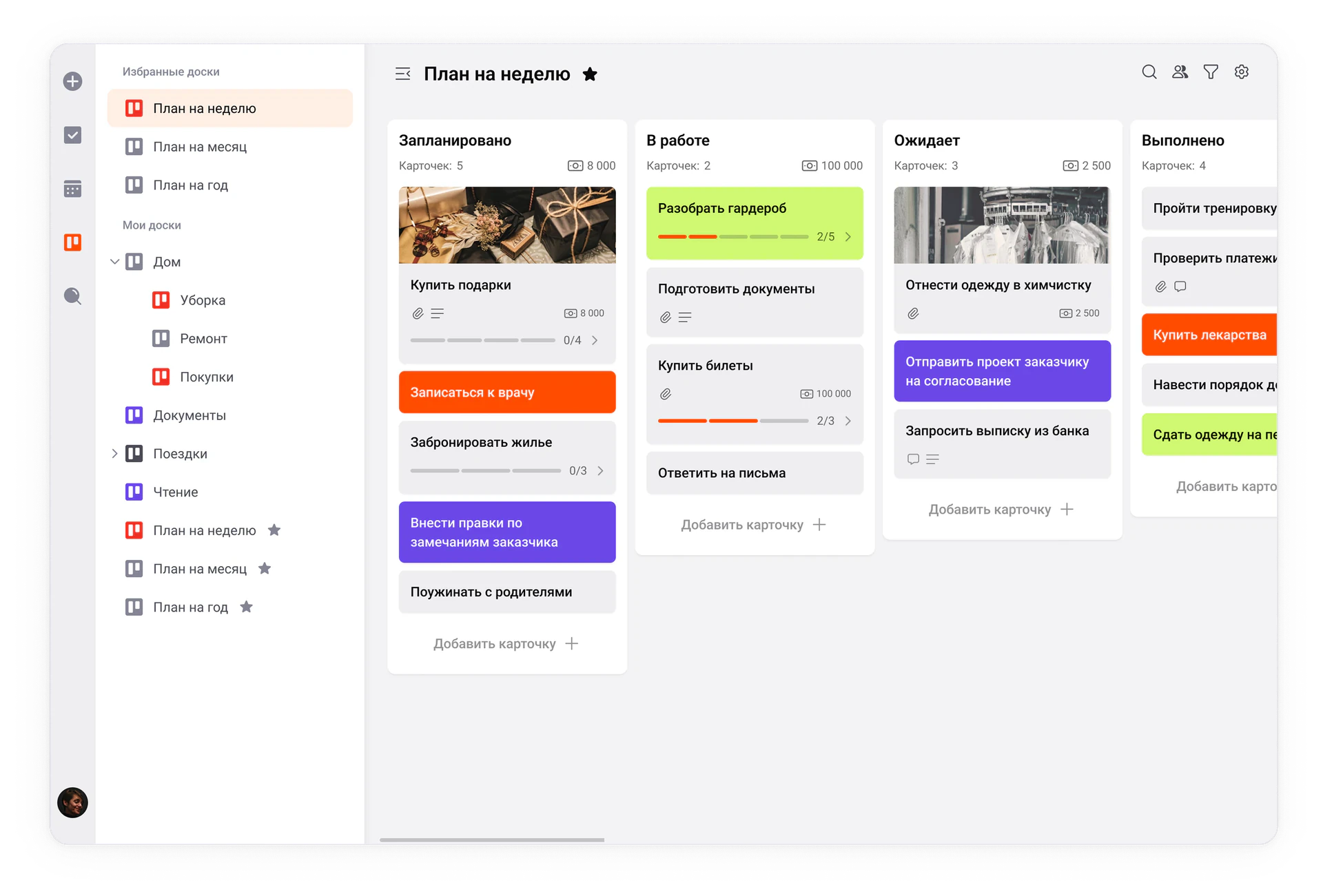The image size is (1323, 896).
Task: Click the gift photo on Купить подарки card
Action: pos(507,225)
